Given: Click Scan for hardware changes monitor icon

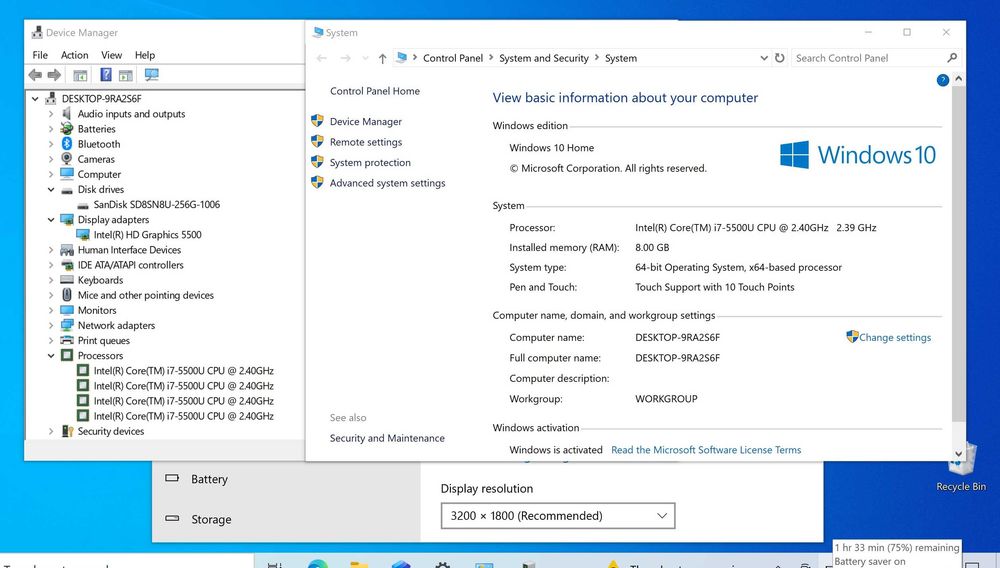Looking at the screenshot, I should 151,75.
